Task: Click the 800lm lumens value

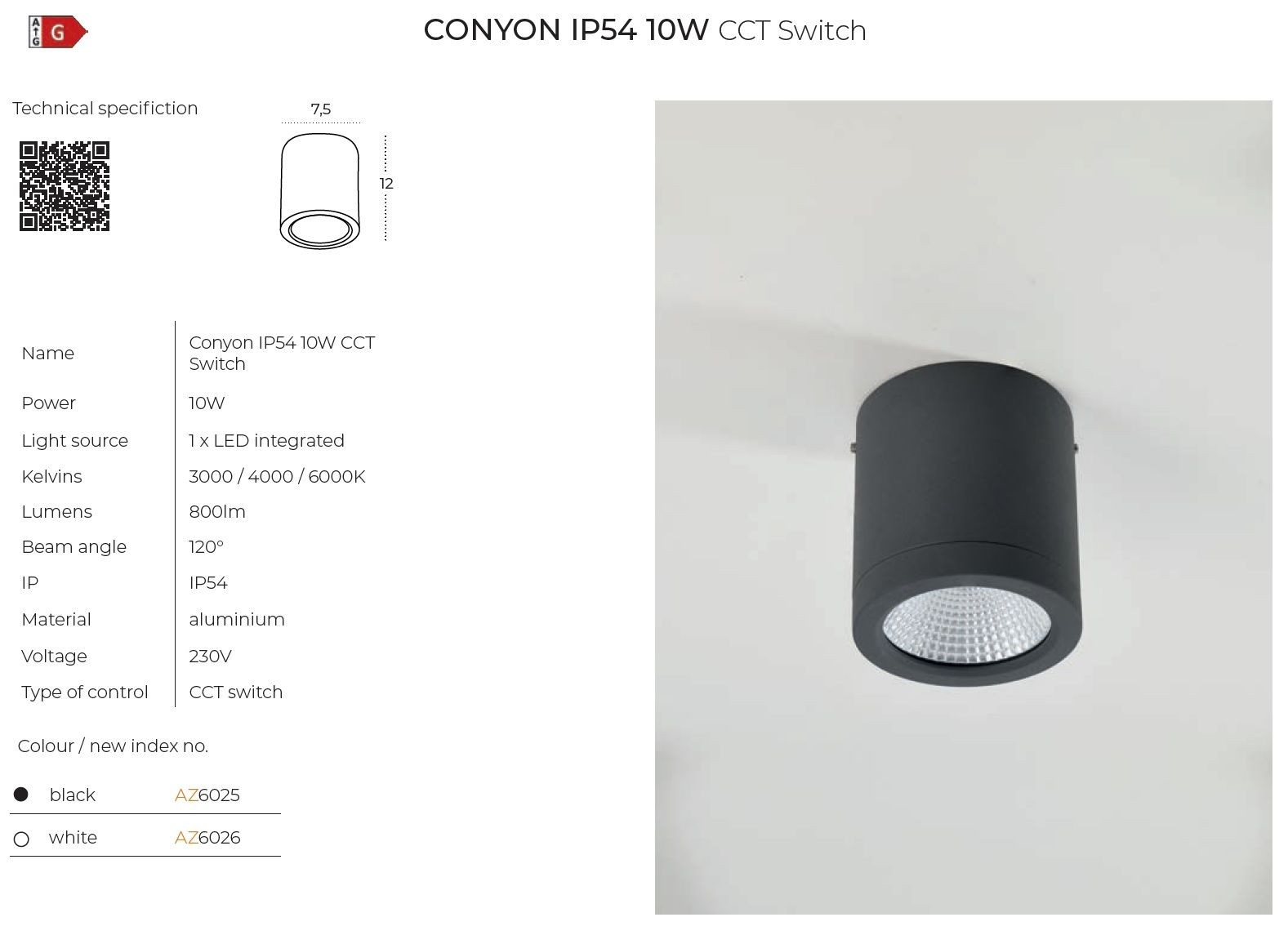Action: tap(217, 511)
